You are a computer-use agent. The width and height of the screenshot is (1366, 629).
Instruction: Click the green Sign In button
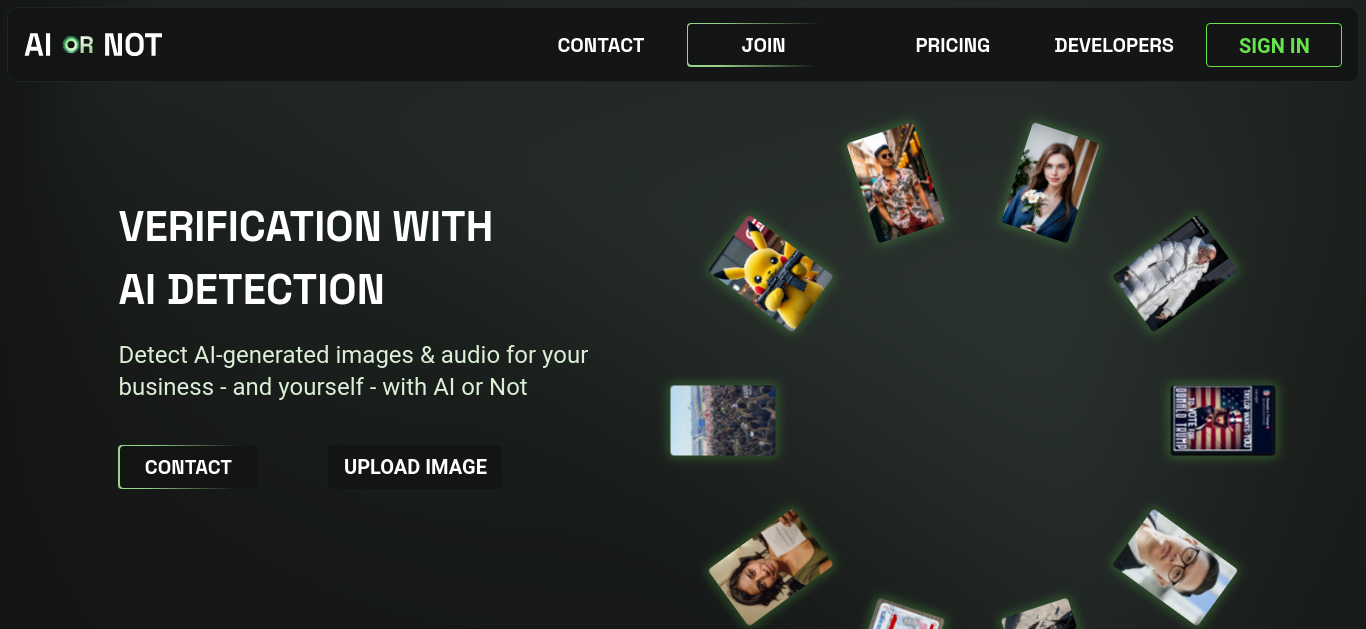coord(1274,45)
